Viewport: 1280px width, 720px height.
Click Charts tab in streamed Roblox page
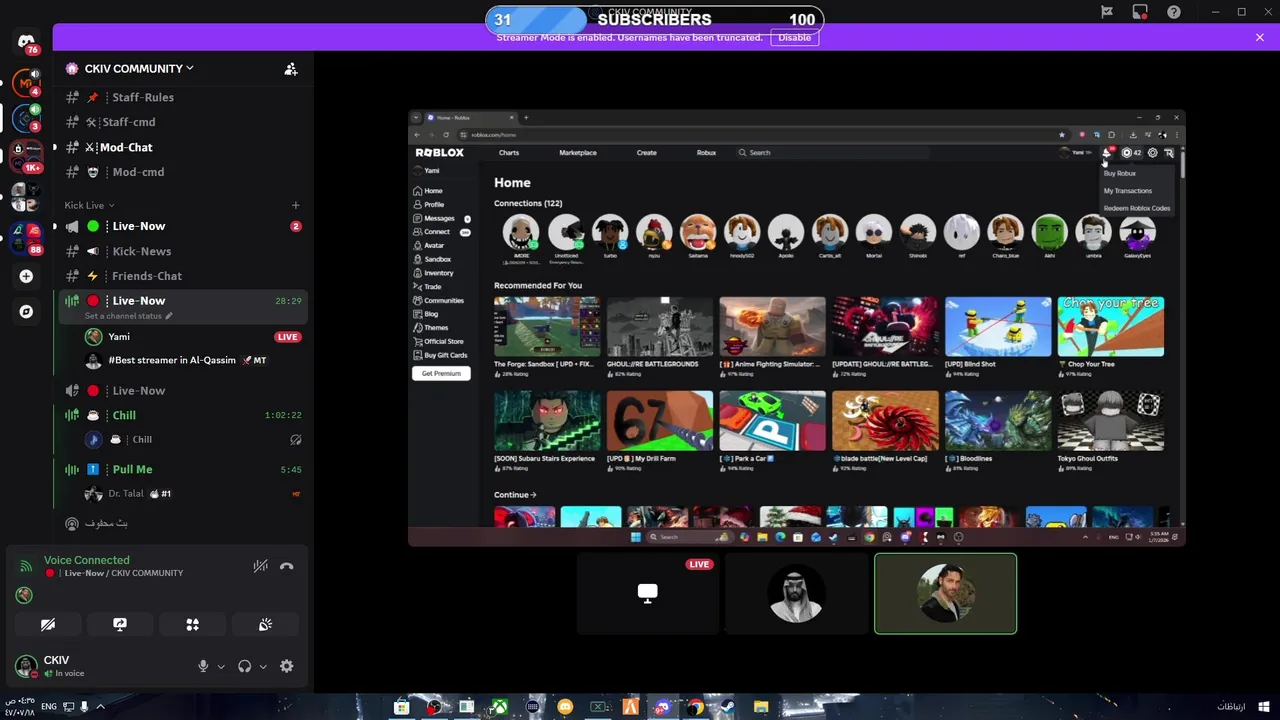(509, 153)
